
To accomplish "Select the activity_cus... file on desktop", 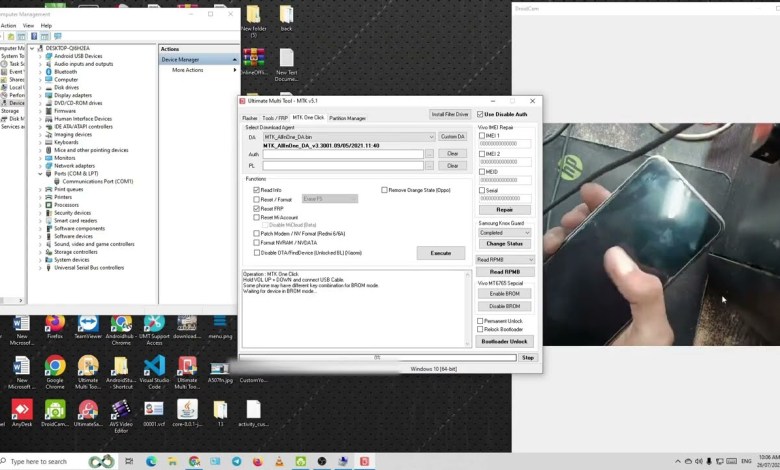I will click(x=253, y=413).
